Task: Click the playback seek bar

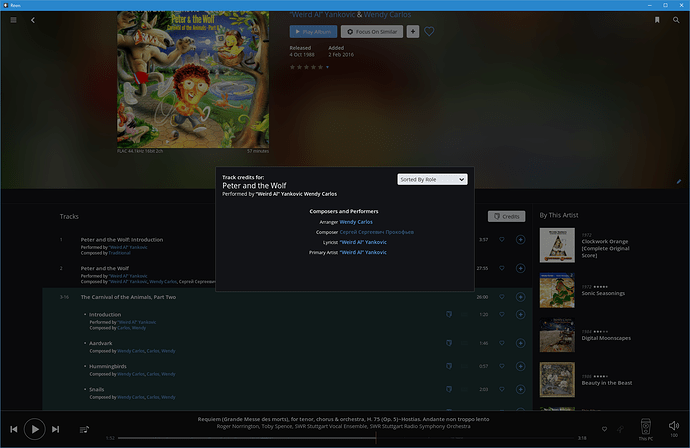Action: (347, 438)
